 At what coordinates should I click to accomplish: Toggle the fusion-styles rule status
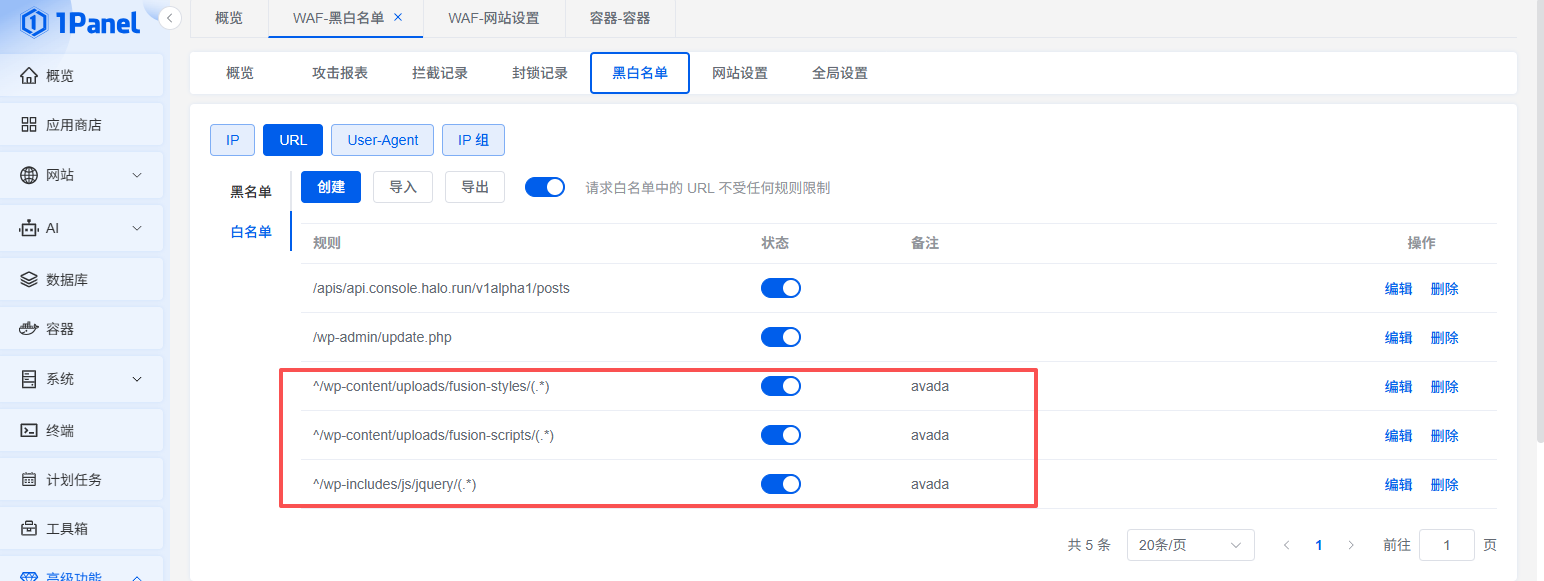(781, 386)
